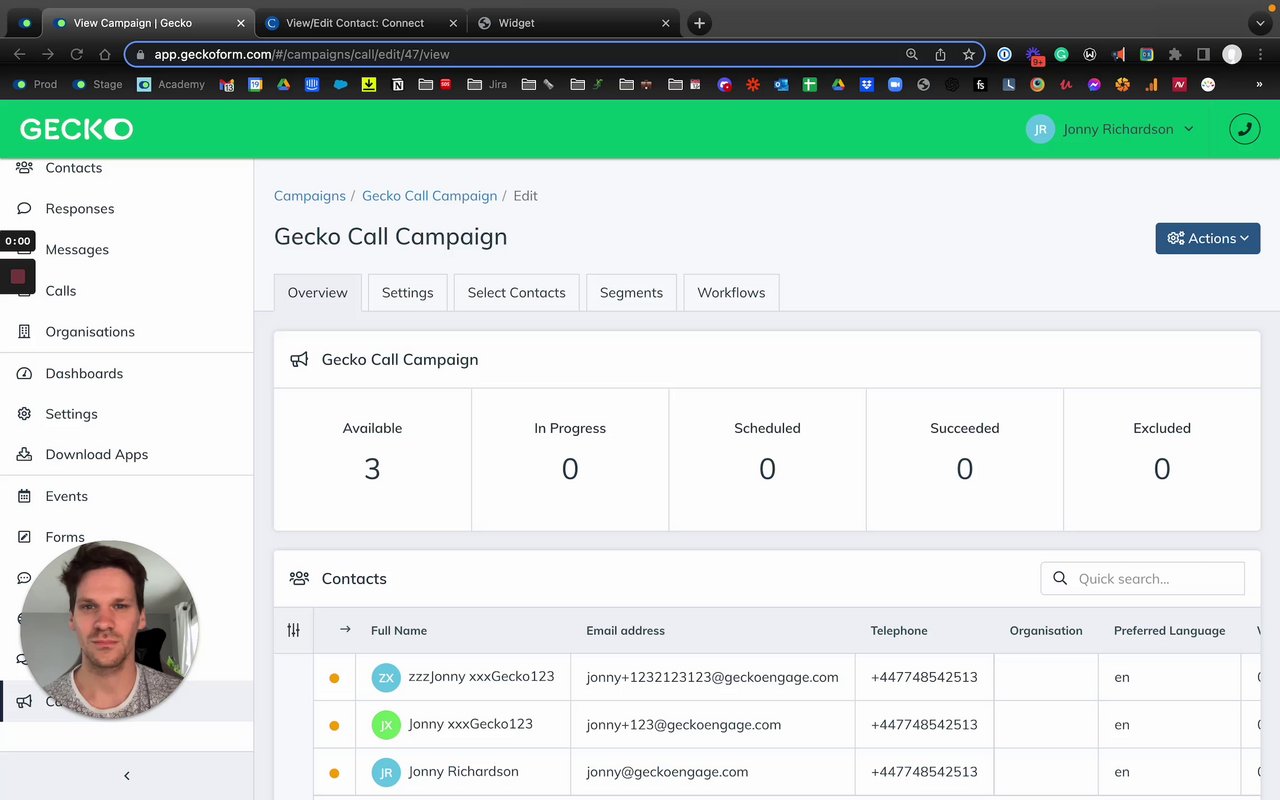Click the Contacts panel people icon
The width and height of the screenshot is (1280, 800).
pyautogui.click(x=299, y=578)
